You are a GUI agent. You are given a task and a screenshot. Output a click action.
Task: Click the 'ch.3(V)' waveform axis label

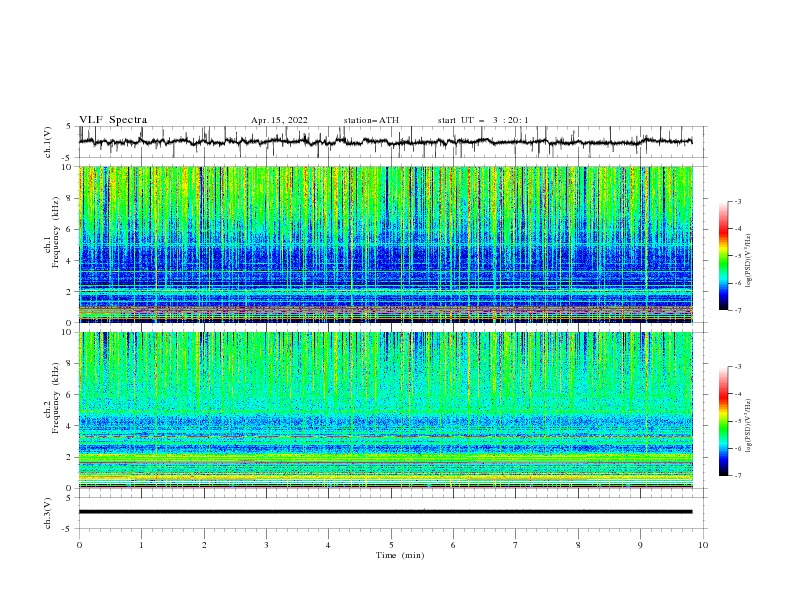click(x=48, y=513)
